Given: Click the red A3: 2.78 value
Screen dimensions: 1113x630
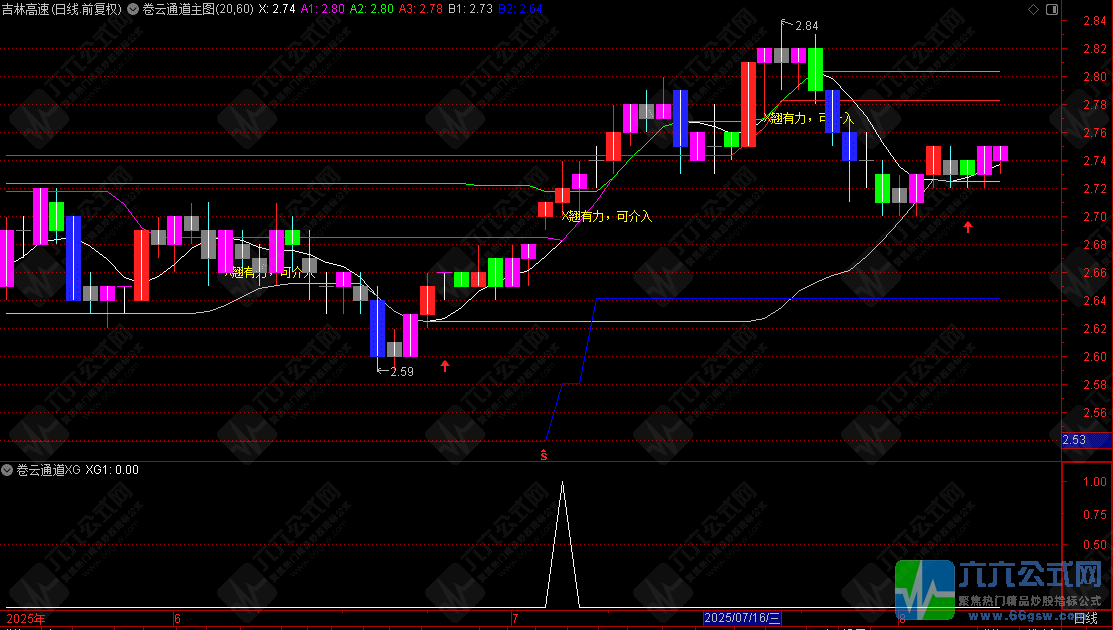Looking at the screenshot, I should tap(421, 9).
